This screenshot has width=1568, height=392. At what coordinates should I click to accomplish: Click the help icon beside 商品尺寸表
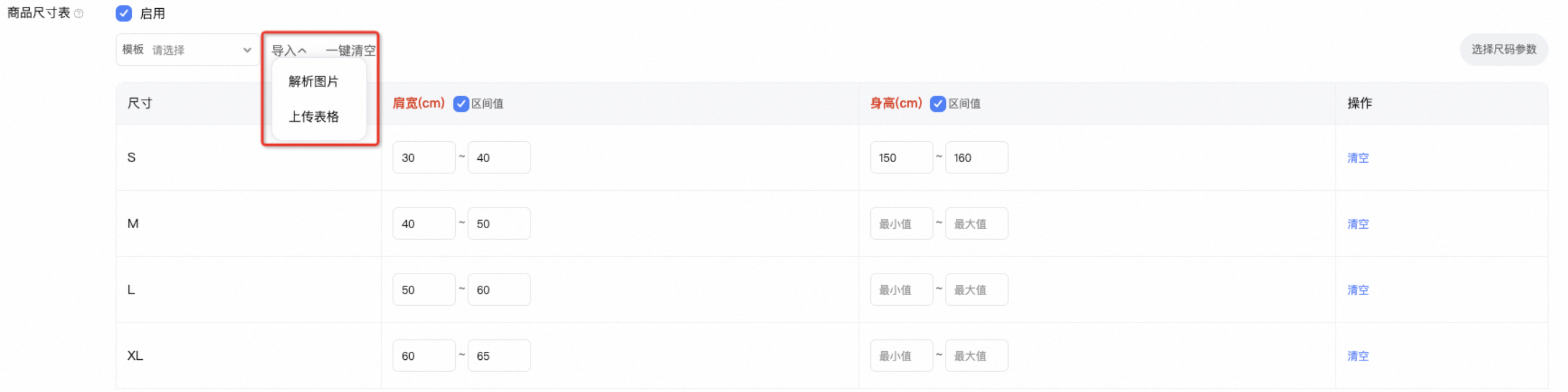(x=79, y=13)
